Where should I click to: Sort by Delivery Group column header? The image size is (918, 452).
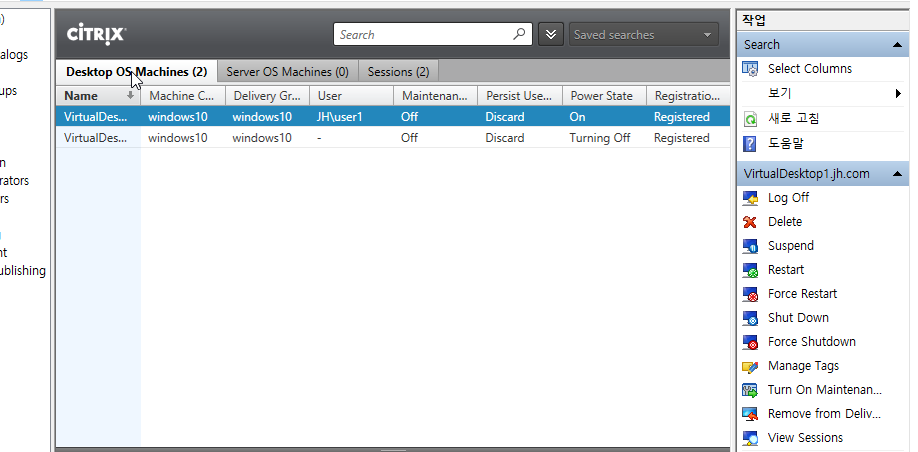coord(267,95)
